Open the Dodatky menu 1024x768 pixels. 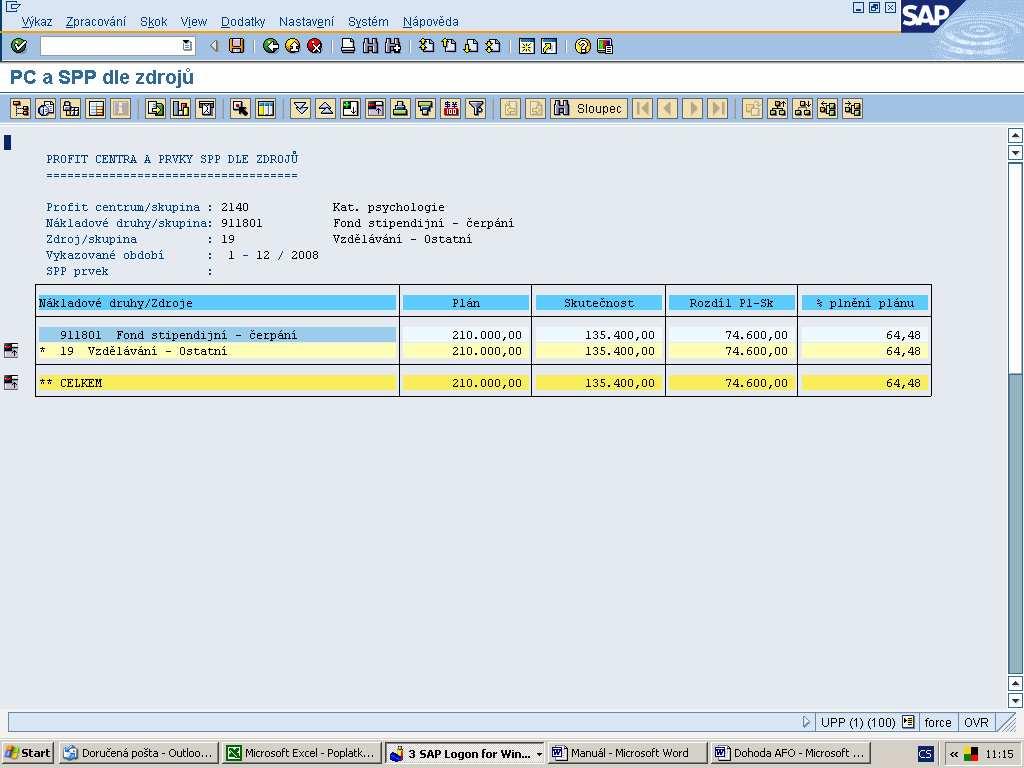pos(243,22)
